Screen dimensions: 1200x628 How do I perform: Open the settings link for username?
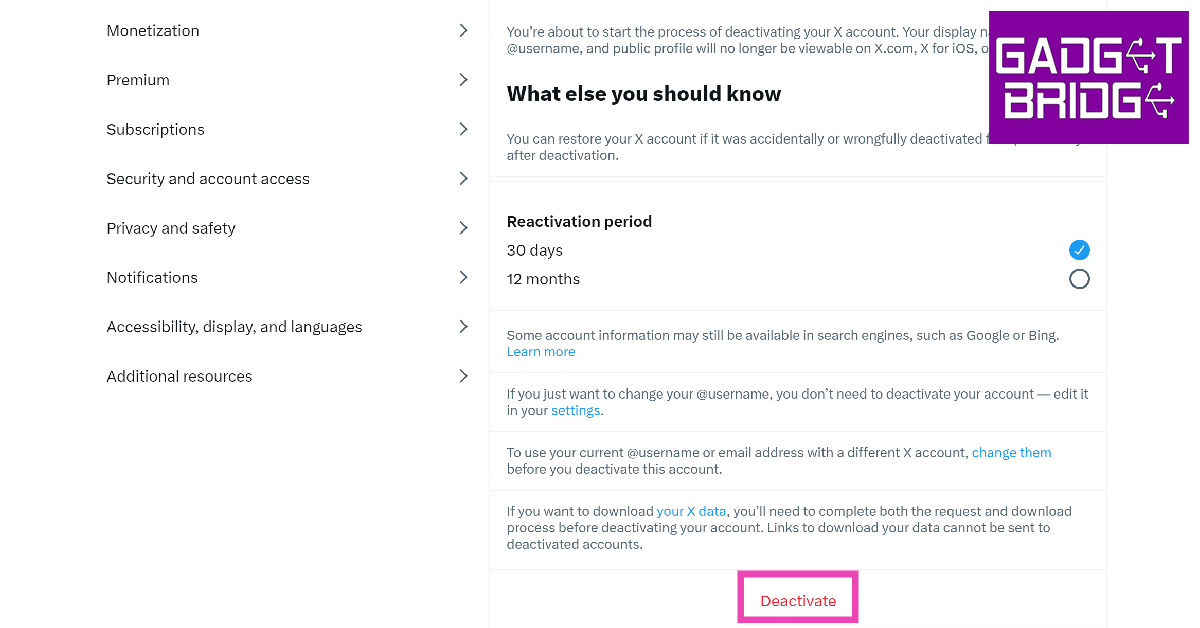click(x=576, y=411)
